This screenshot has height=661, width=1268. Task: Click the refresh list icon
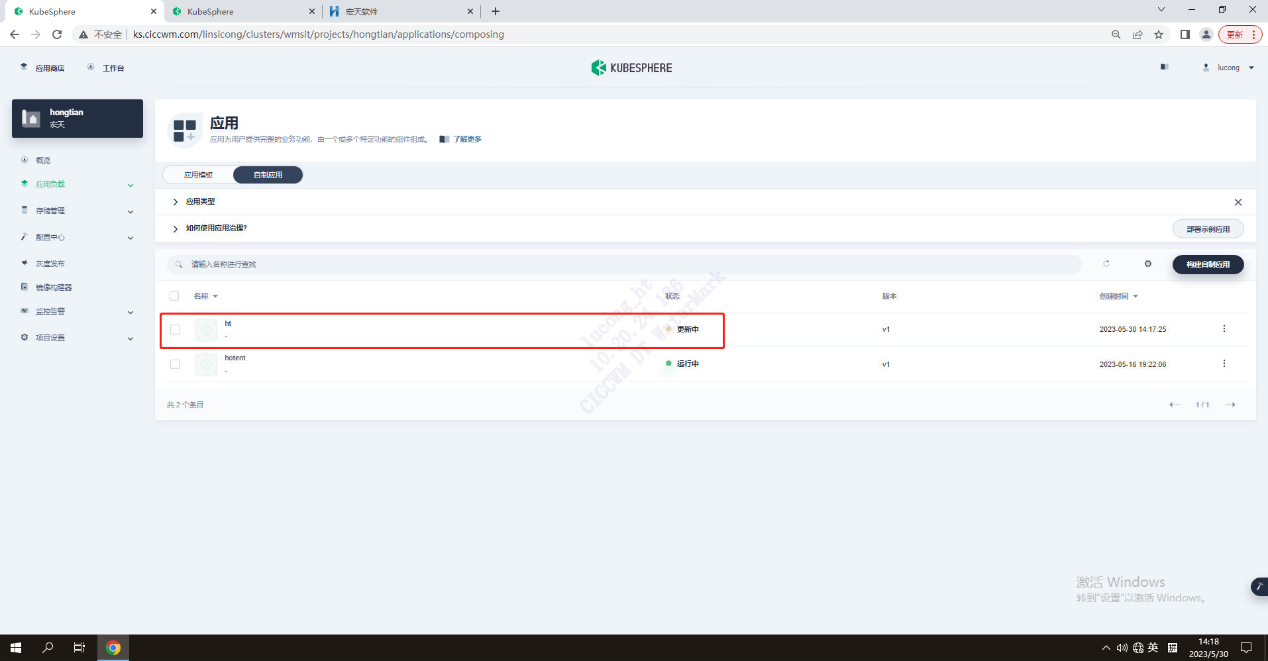click(1107, 264)
